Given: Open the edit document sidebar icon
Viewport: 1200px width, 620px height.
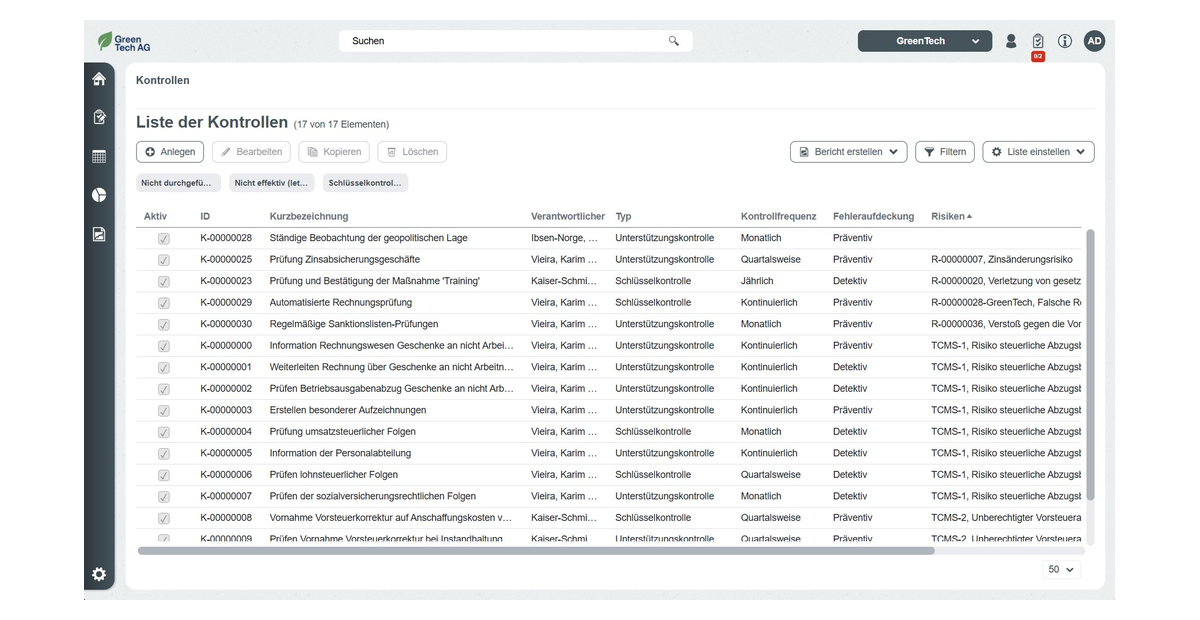Looking at the screenshot, I should pyautogui.click(x=99, y=117).
